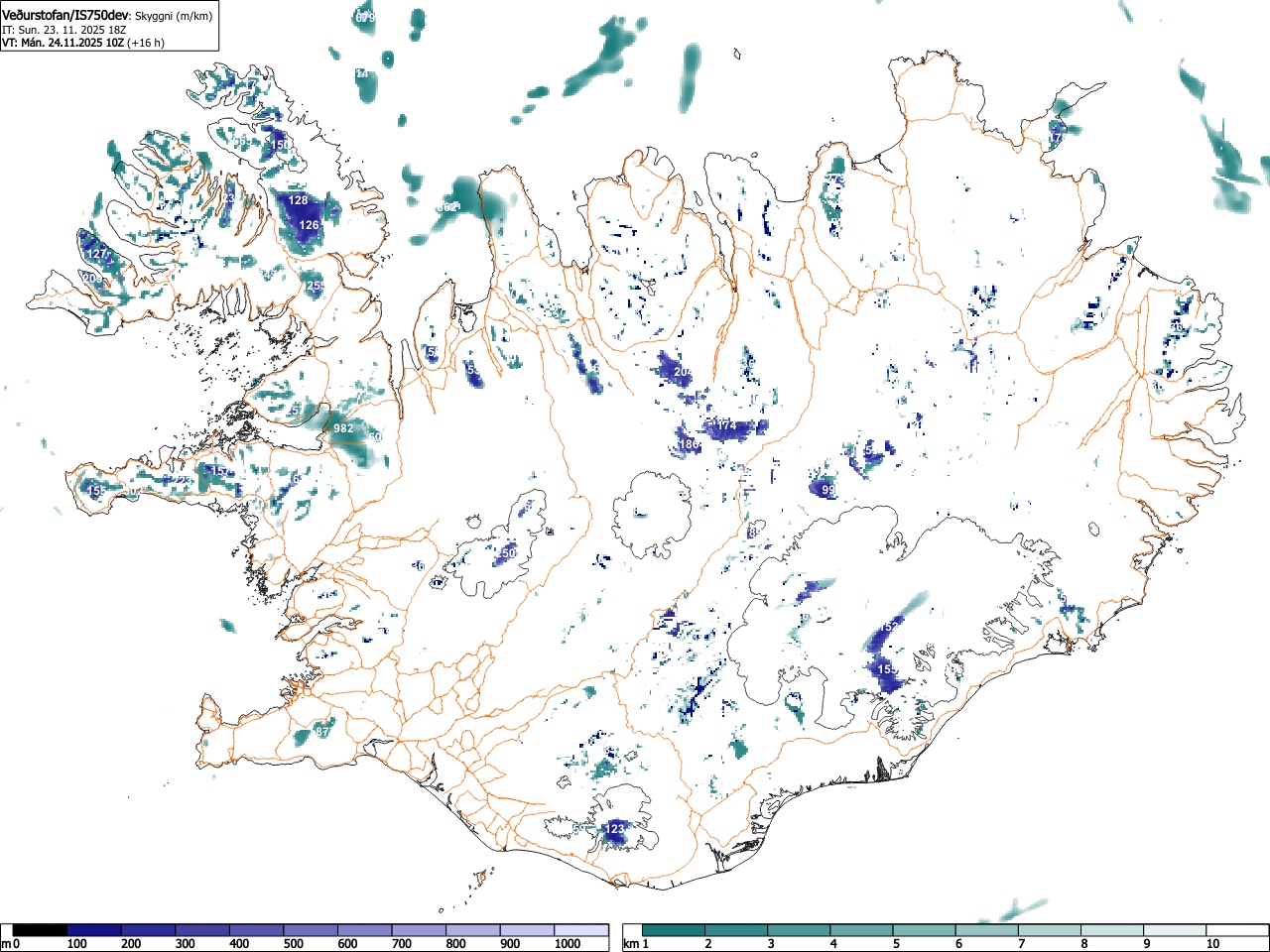Select the 8–9 km pale teal legend swatch
This screenshot has height=952, width=1270.
pos(1111,930)
